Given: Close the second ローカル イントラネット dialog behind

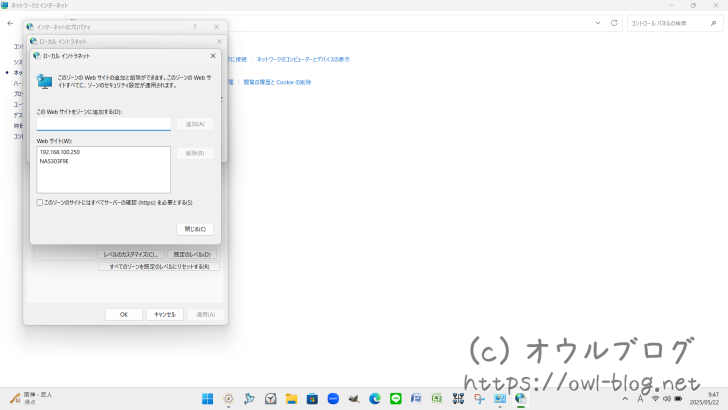Looking at the screenshot, I should tap(219, 41).
